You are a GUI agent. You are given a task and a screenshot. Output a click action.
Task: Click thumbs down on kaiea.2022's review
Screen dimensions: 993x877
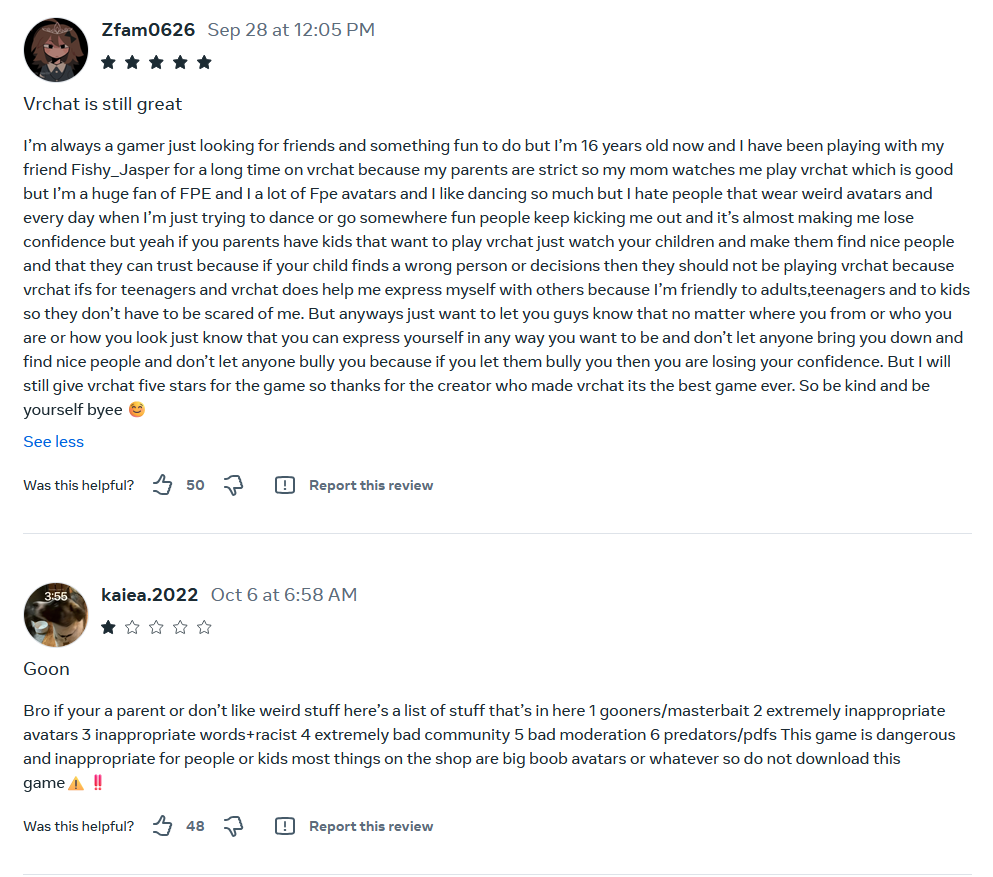[x=233, y=826]
